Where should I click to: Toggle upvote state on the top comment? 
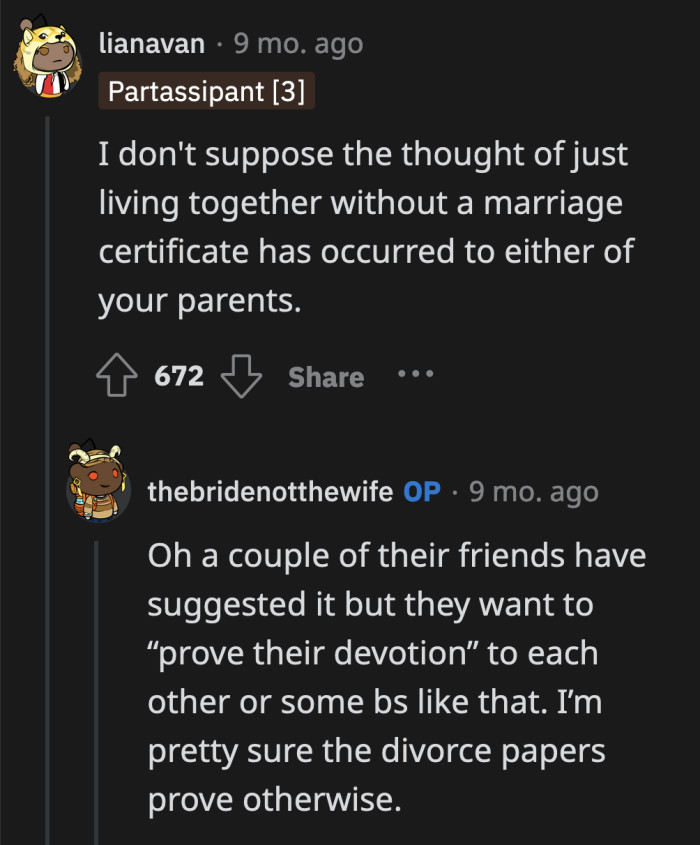tap(119, 376)
